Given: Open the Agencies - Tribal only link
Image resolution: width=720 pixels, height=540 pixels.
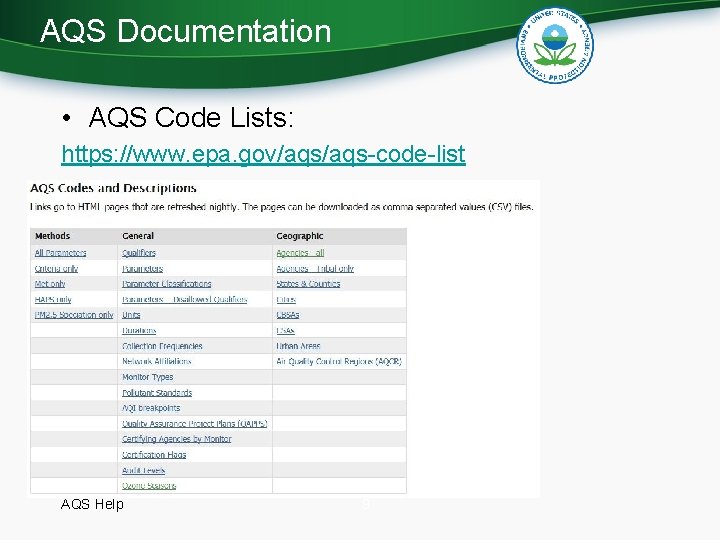Looking at the screenshot, I should point(315,269).
